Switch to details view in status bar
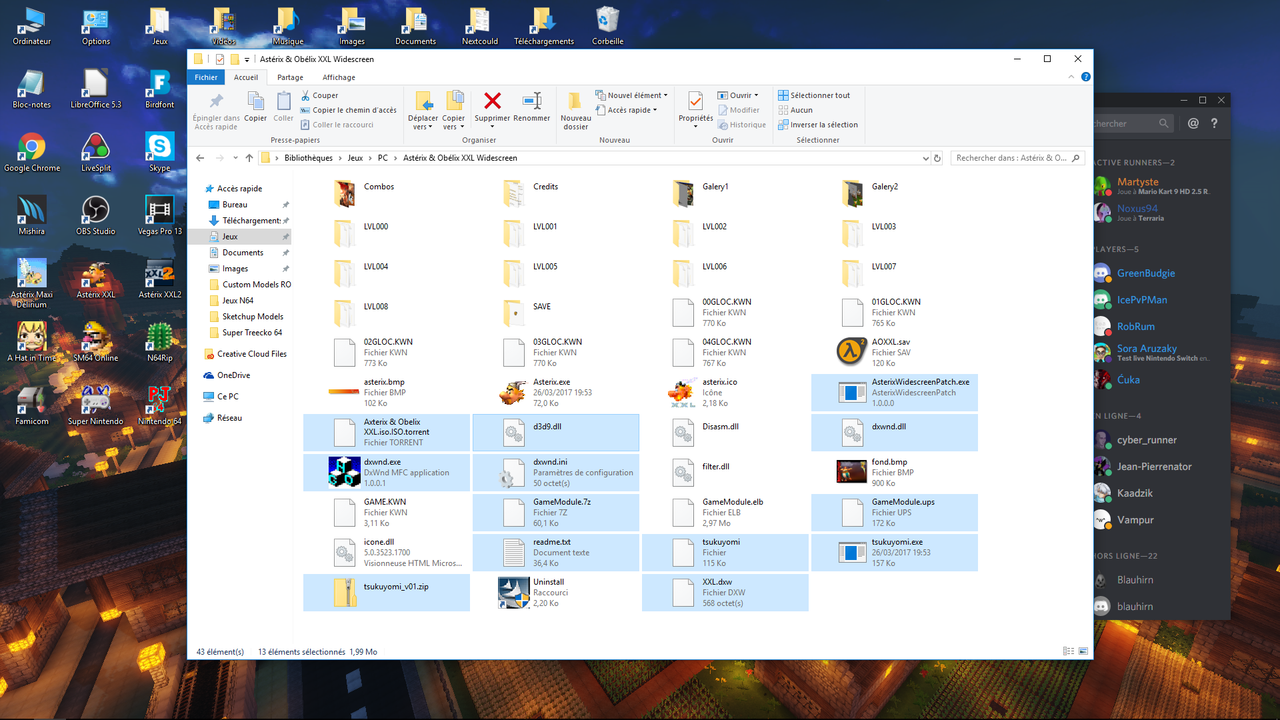1280x720 pixels. point(1069,651)
